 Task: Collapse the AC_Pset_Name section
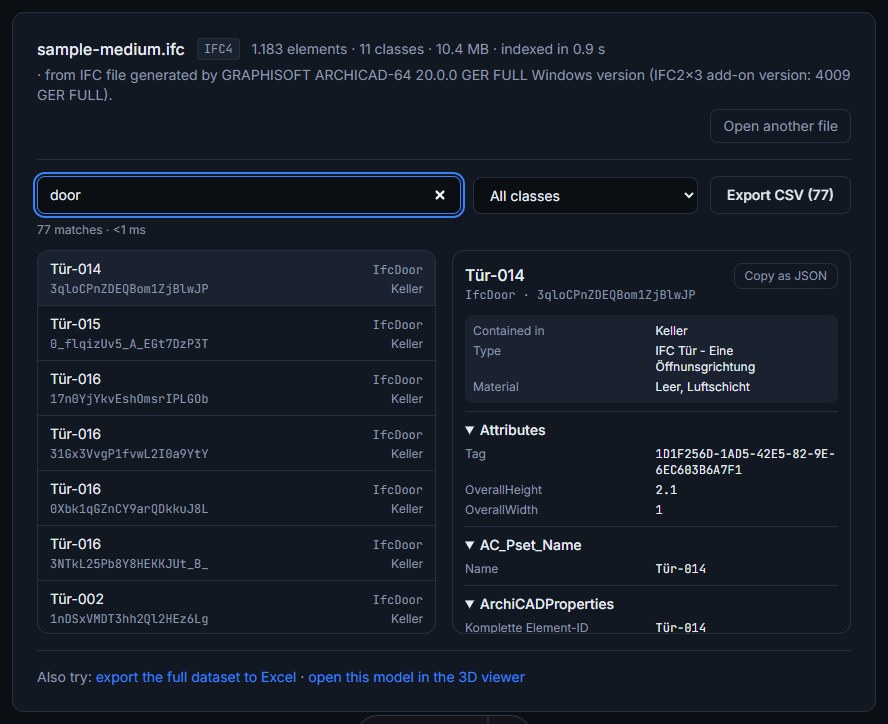[x=523, y=545]
